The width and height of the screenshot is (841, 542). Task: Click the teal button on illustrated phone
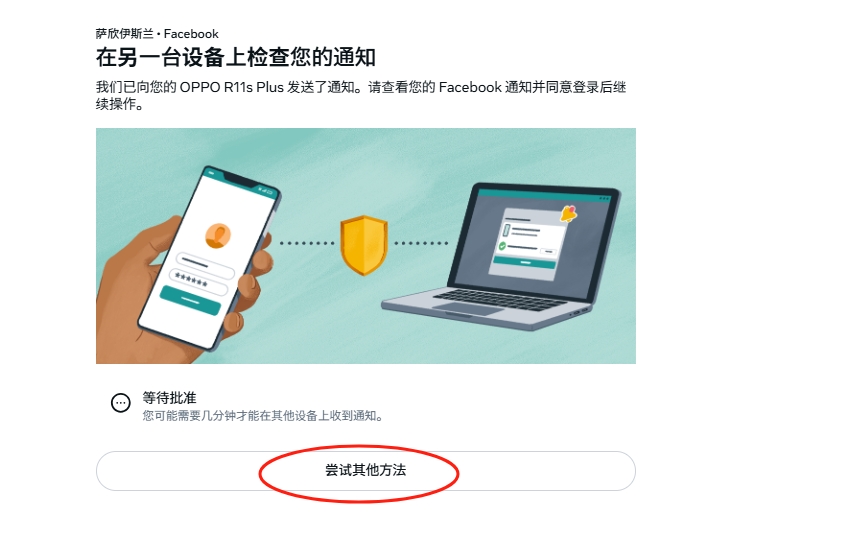point(190,300)
